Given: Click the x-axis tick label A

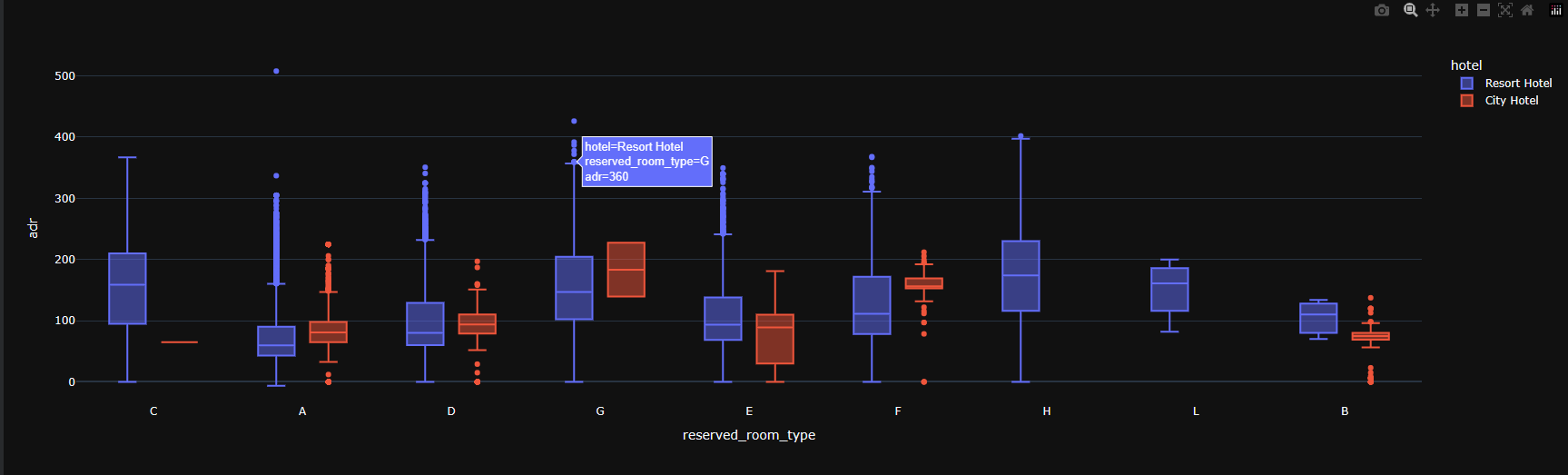Looking at the screenshot, I should coord(302,411).
